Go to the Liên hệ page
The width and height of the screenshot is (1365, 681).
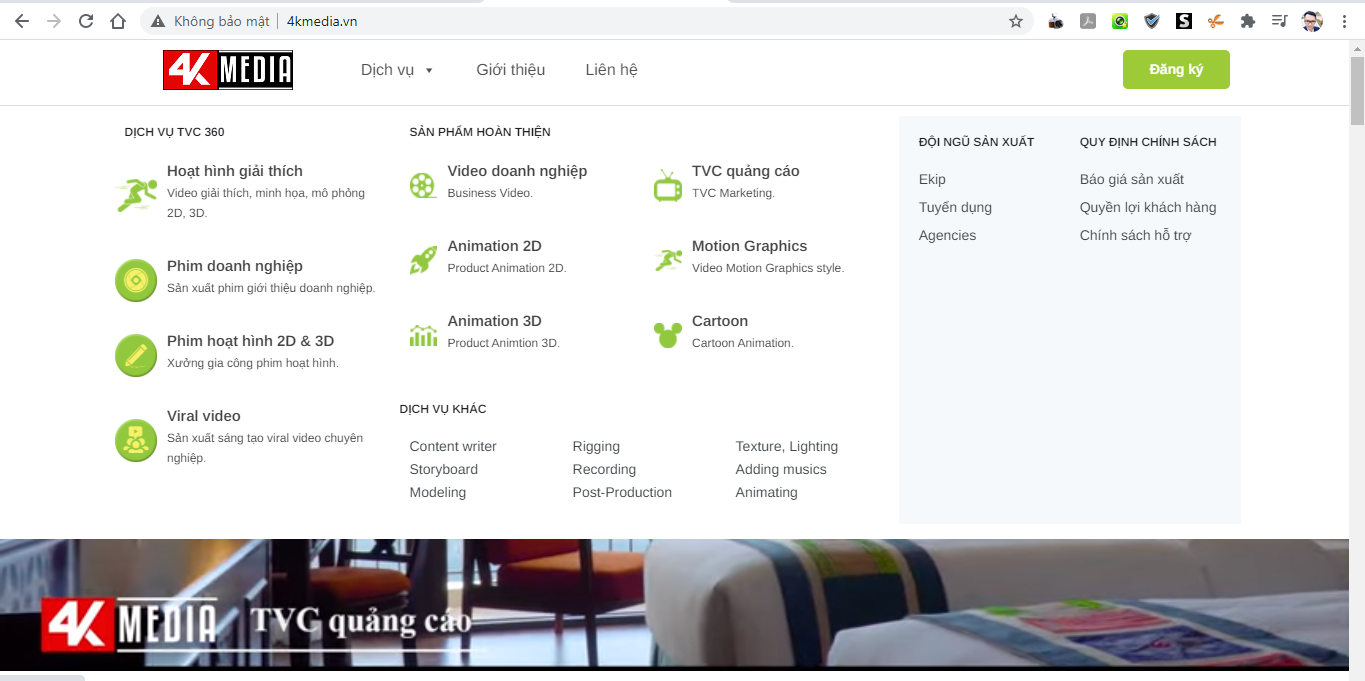point(611,70)
